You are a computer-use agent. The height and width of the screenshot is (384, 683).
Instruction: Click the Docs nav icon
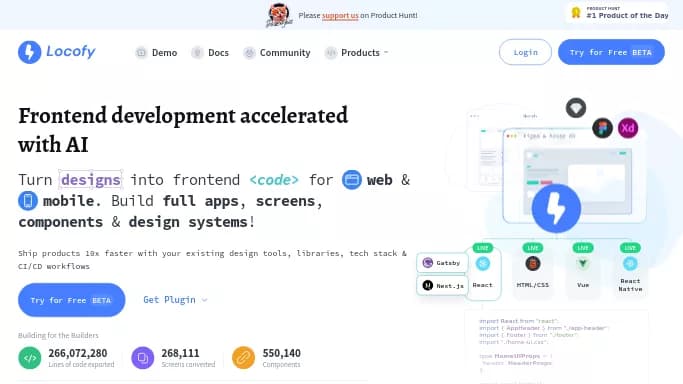click(x=197, y=53)
